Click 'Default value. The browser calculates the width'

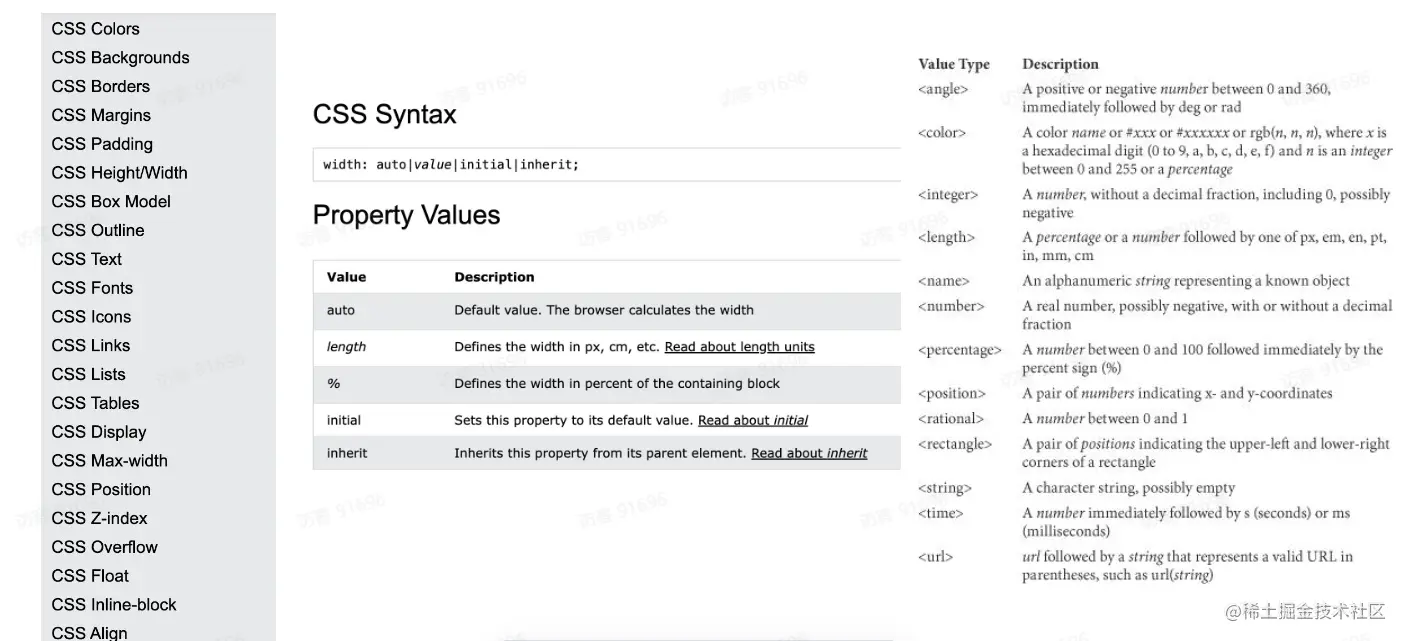click(604, 310)
